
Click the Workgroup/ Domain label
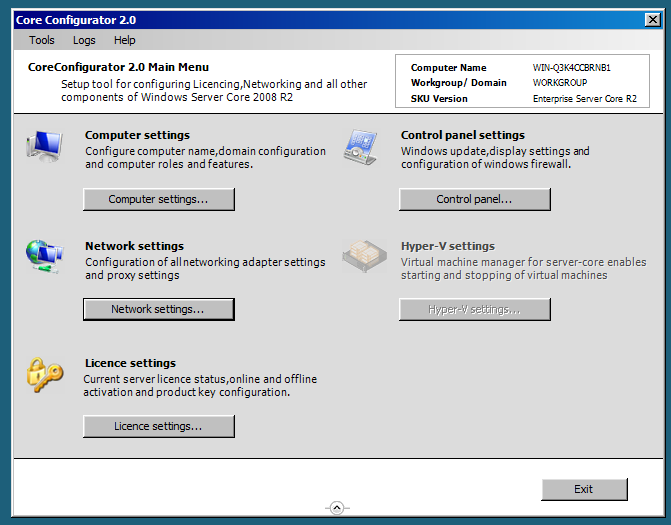[458, 83]
